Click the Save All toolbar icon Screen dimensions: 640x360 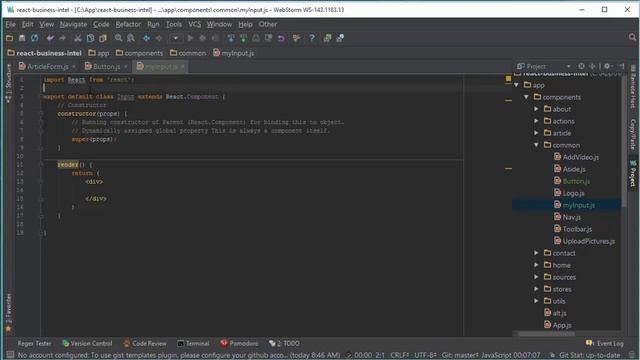(x=22, y=38)
